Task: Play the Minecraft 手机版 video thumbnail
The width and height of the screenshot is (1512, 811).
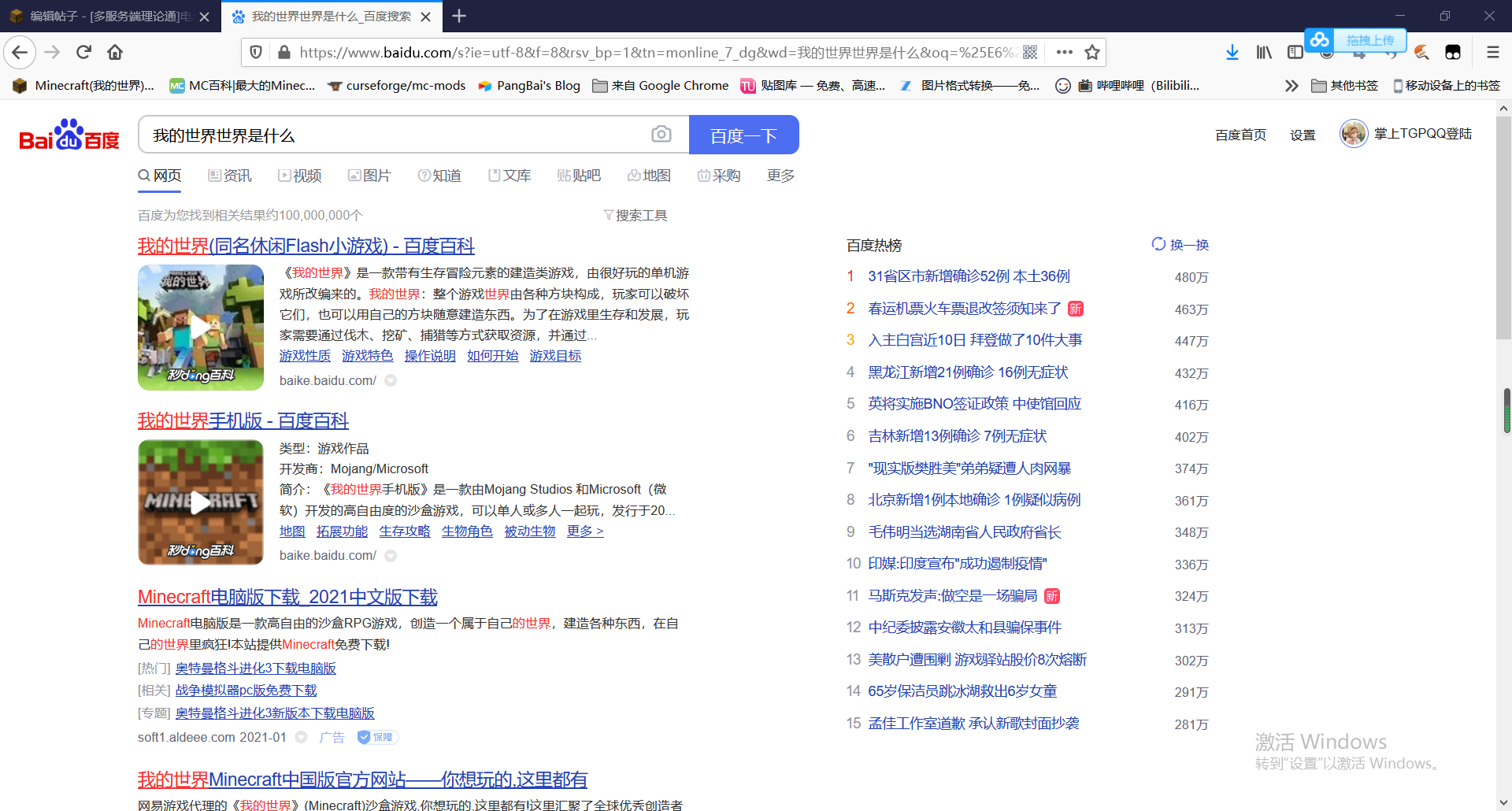Action: [201, 502]
